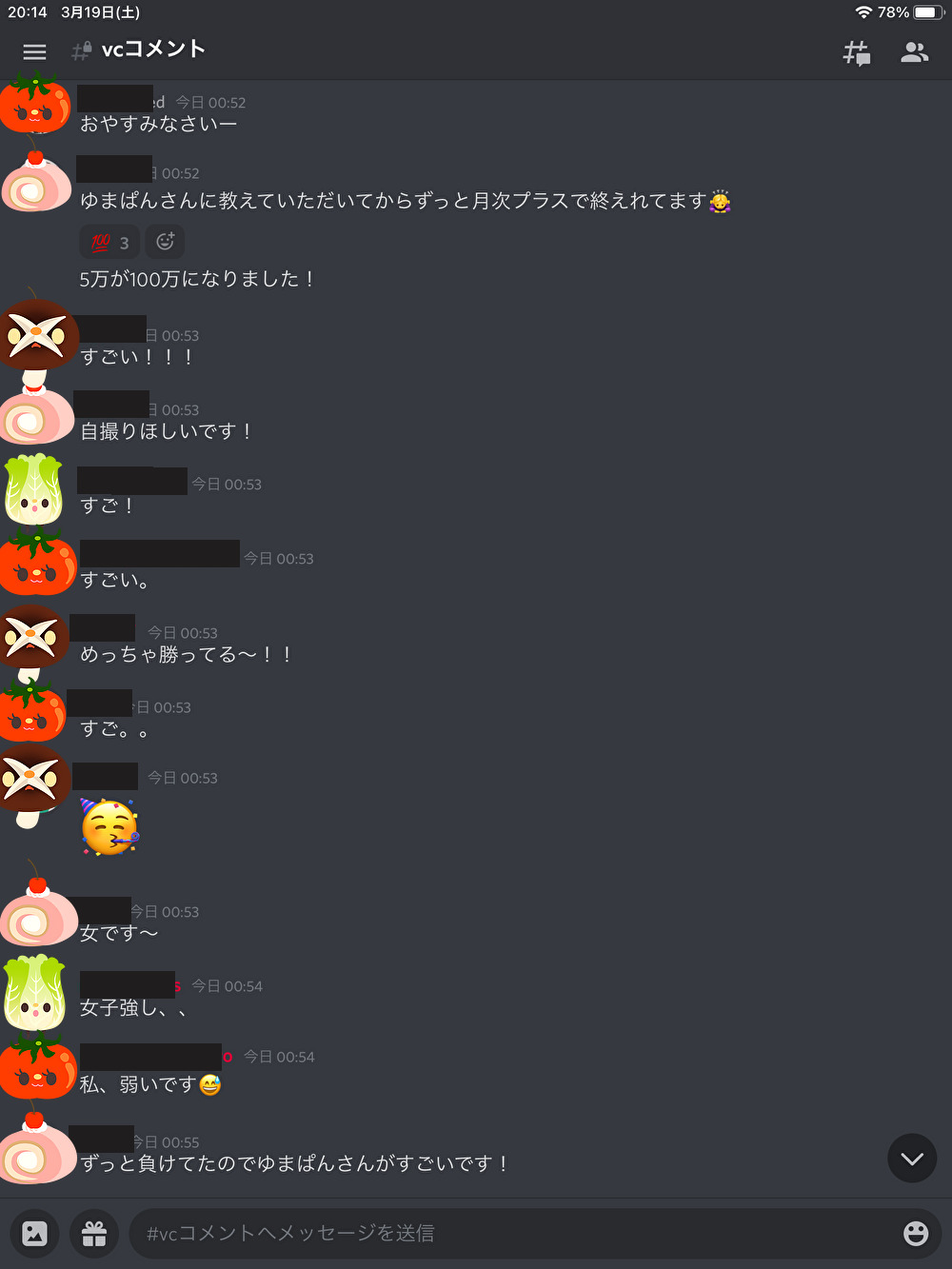Screen dimensions: 952x1269
Task: Tap the party face emoji message
Action: (x=109, y=826)
